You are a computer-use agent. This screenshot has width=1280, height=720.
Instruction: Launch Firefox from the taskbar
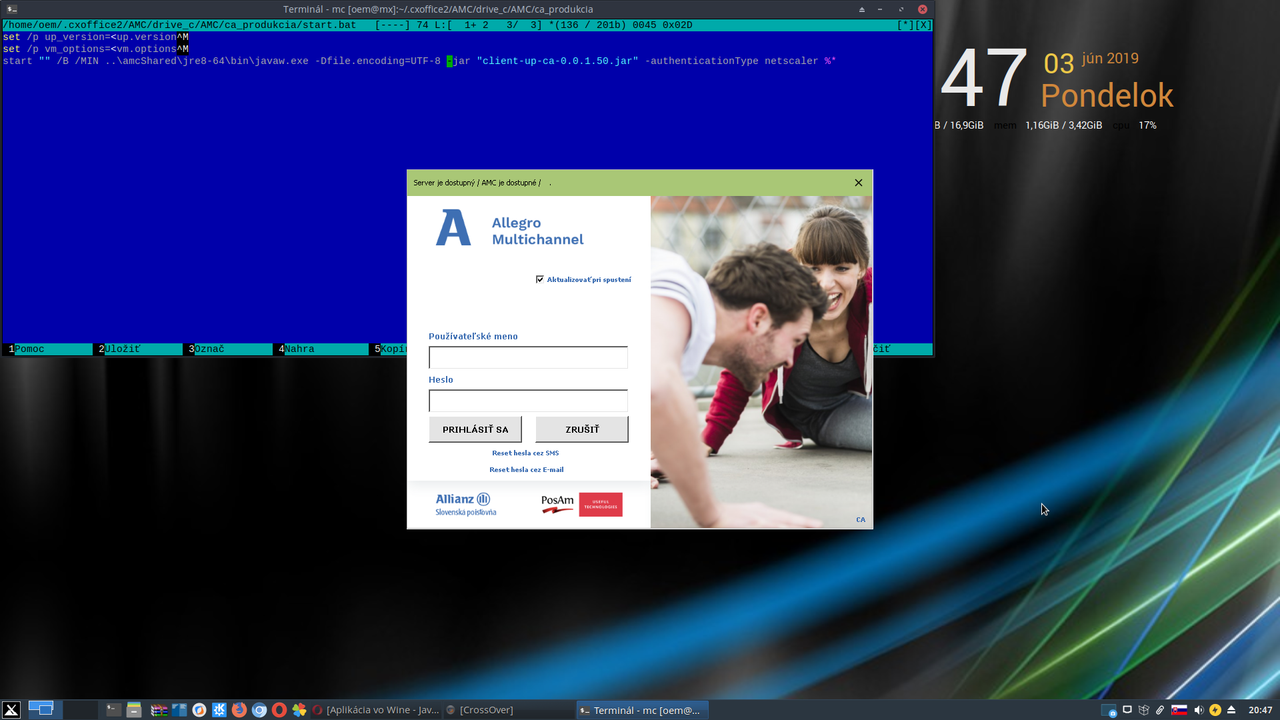(239, 710)
